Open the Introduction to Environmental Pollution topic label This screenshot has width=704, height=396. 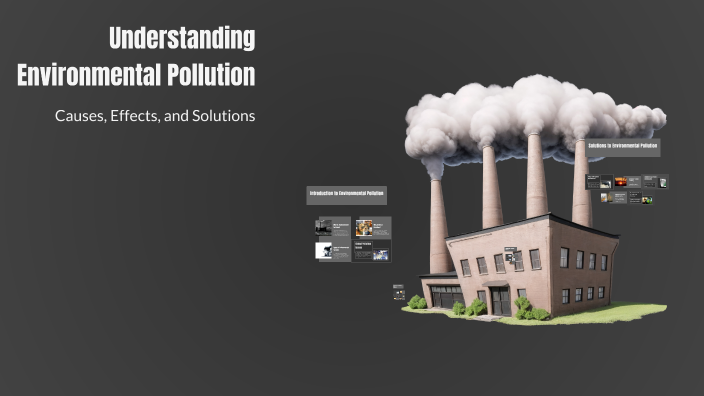346,195
